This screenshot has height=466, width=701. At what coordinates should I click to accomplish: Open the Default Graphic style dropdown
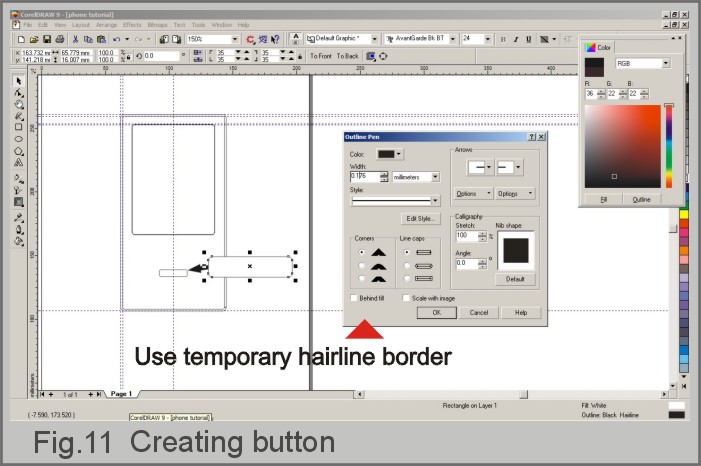coord(375,39)
